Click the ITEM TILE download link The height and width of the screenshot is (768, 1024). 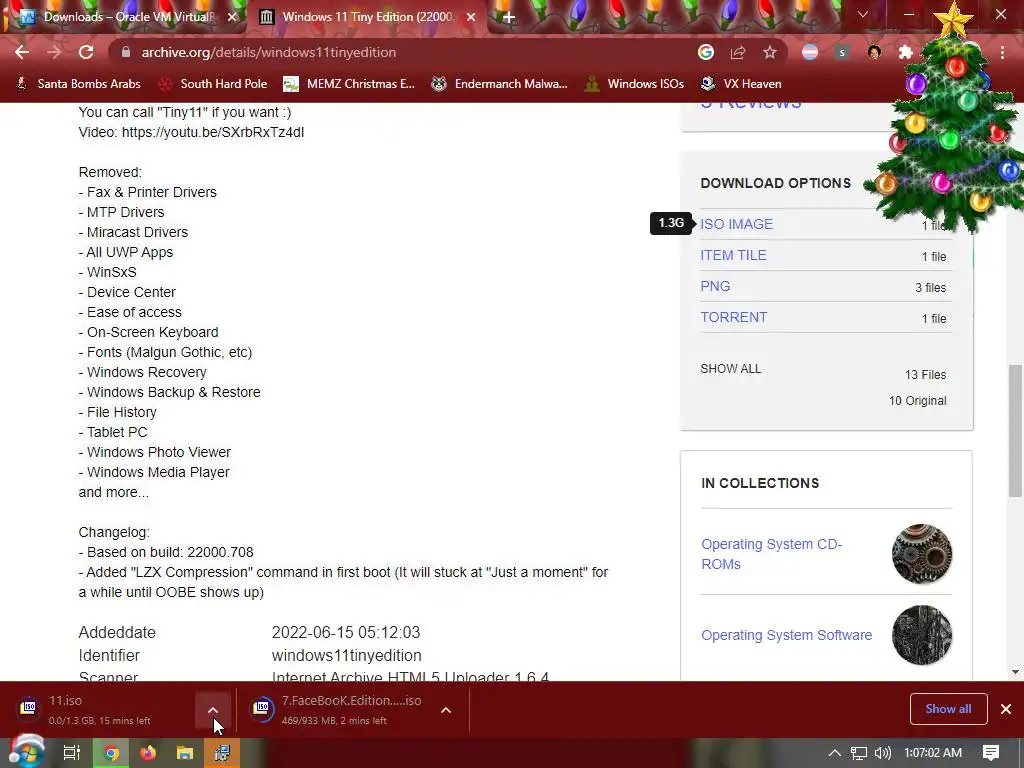(x=733, y=255)
